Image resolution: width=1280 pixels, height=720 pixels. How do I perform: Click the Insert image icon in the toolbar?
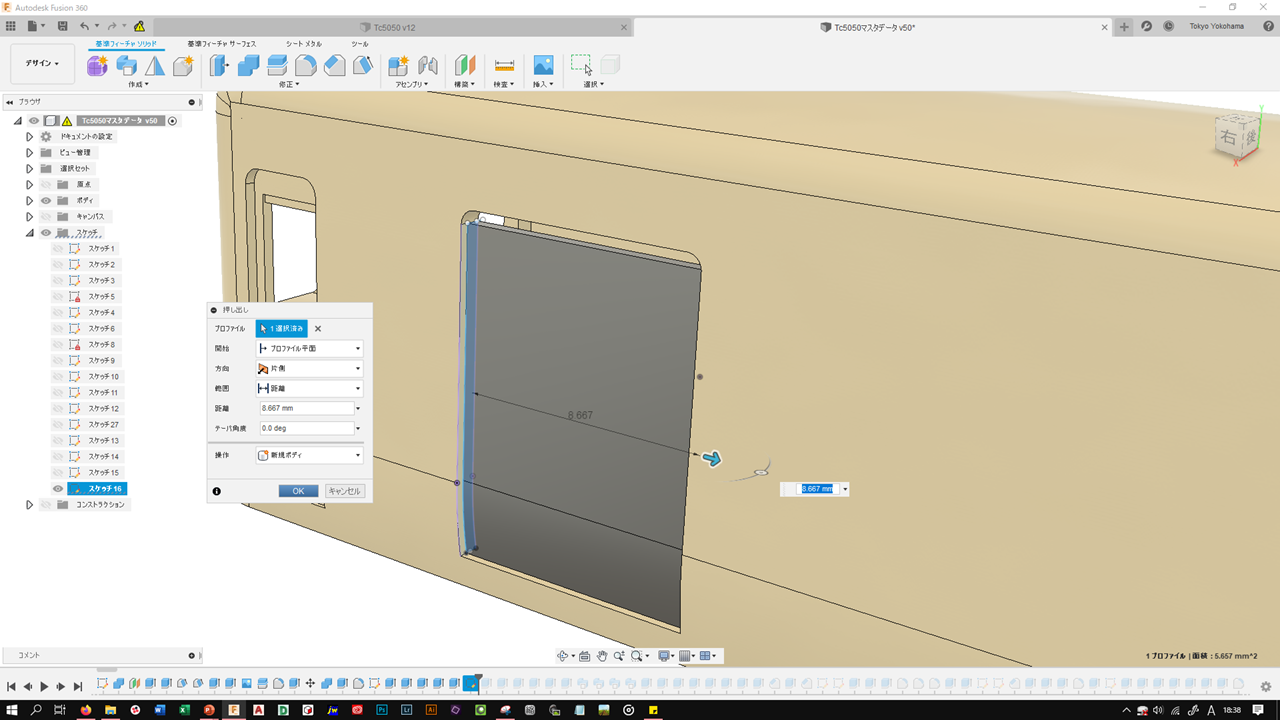(543, 66)
